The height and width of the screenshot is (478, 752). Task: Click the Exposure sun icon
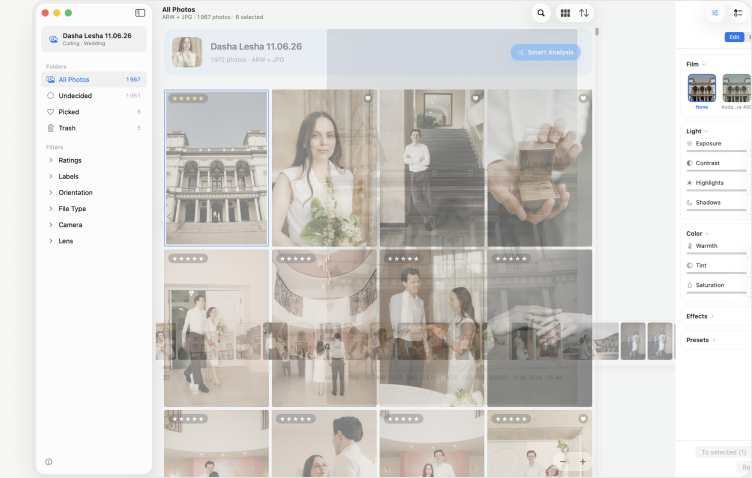coord(690,143)
